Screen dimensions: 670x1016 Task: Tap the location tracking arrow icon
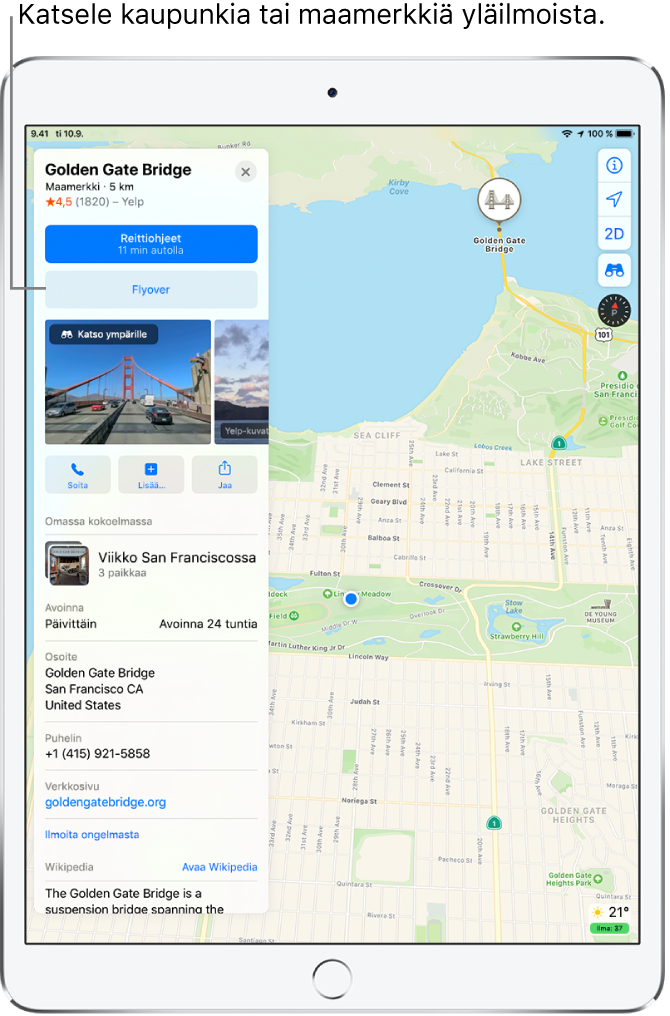point(614,200)
